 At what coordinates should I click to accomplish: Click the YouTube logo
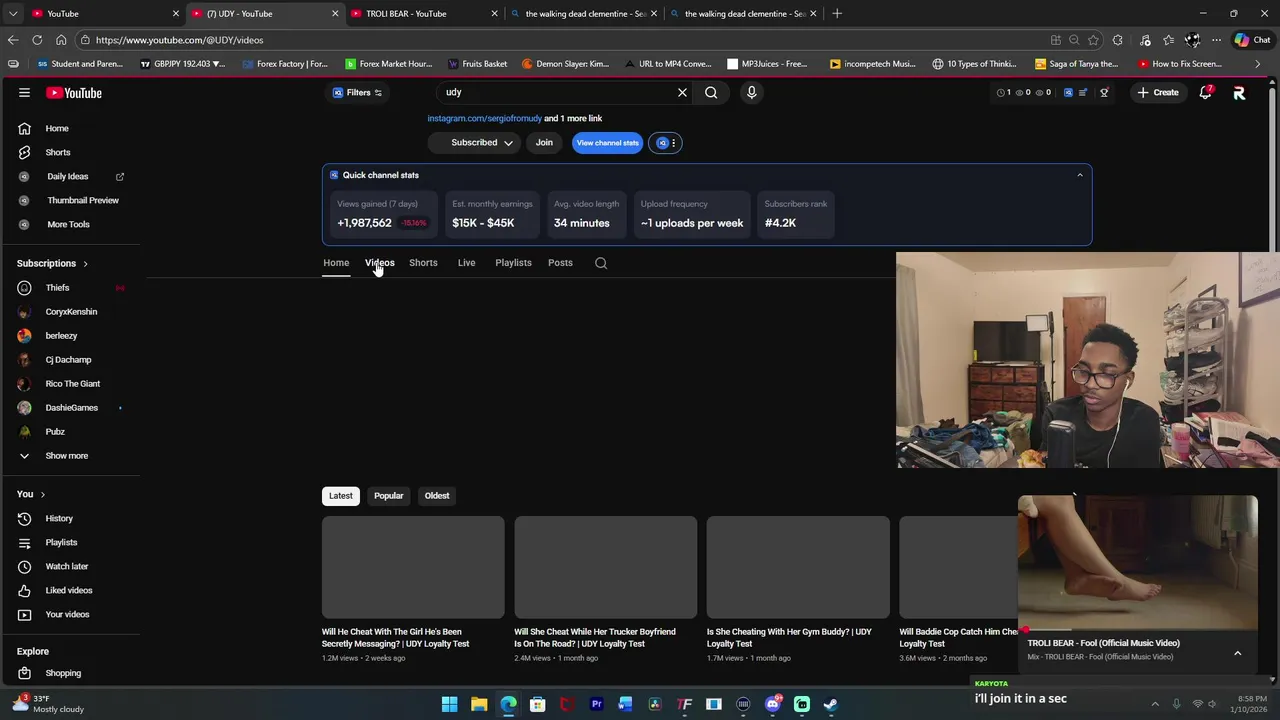click(74, 93)
